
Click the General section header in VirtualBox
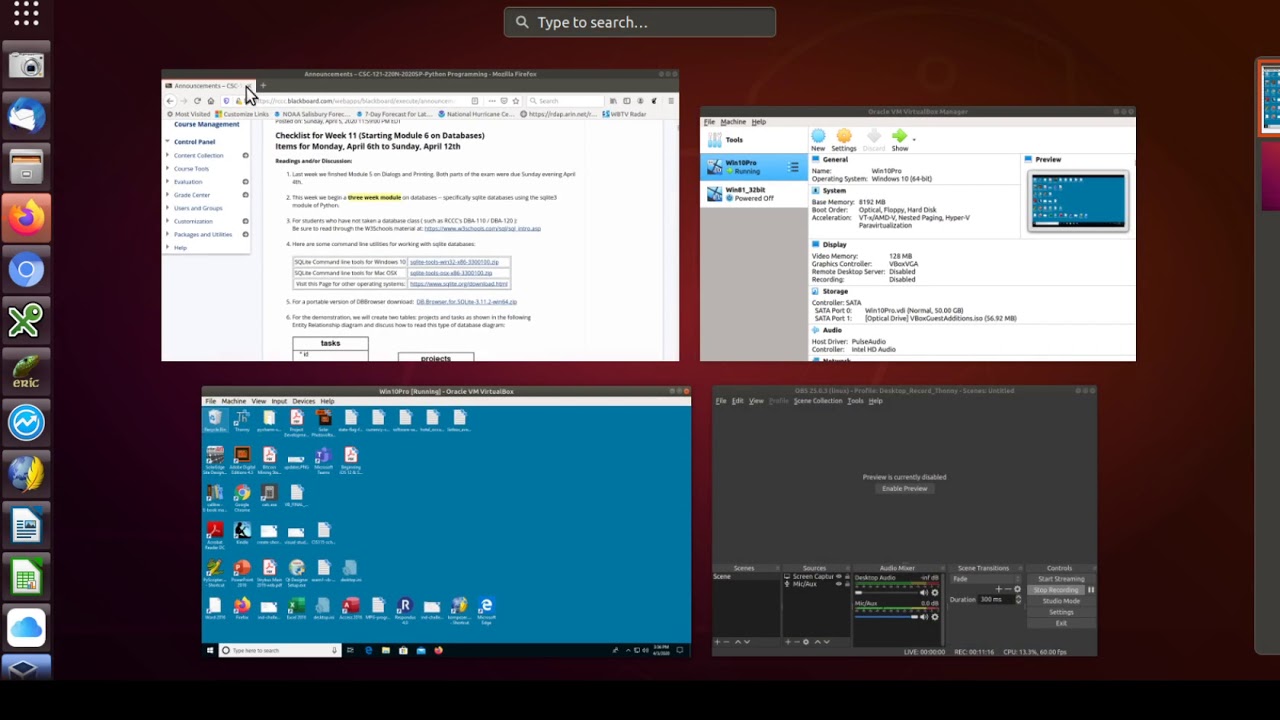click(835, 159)
